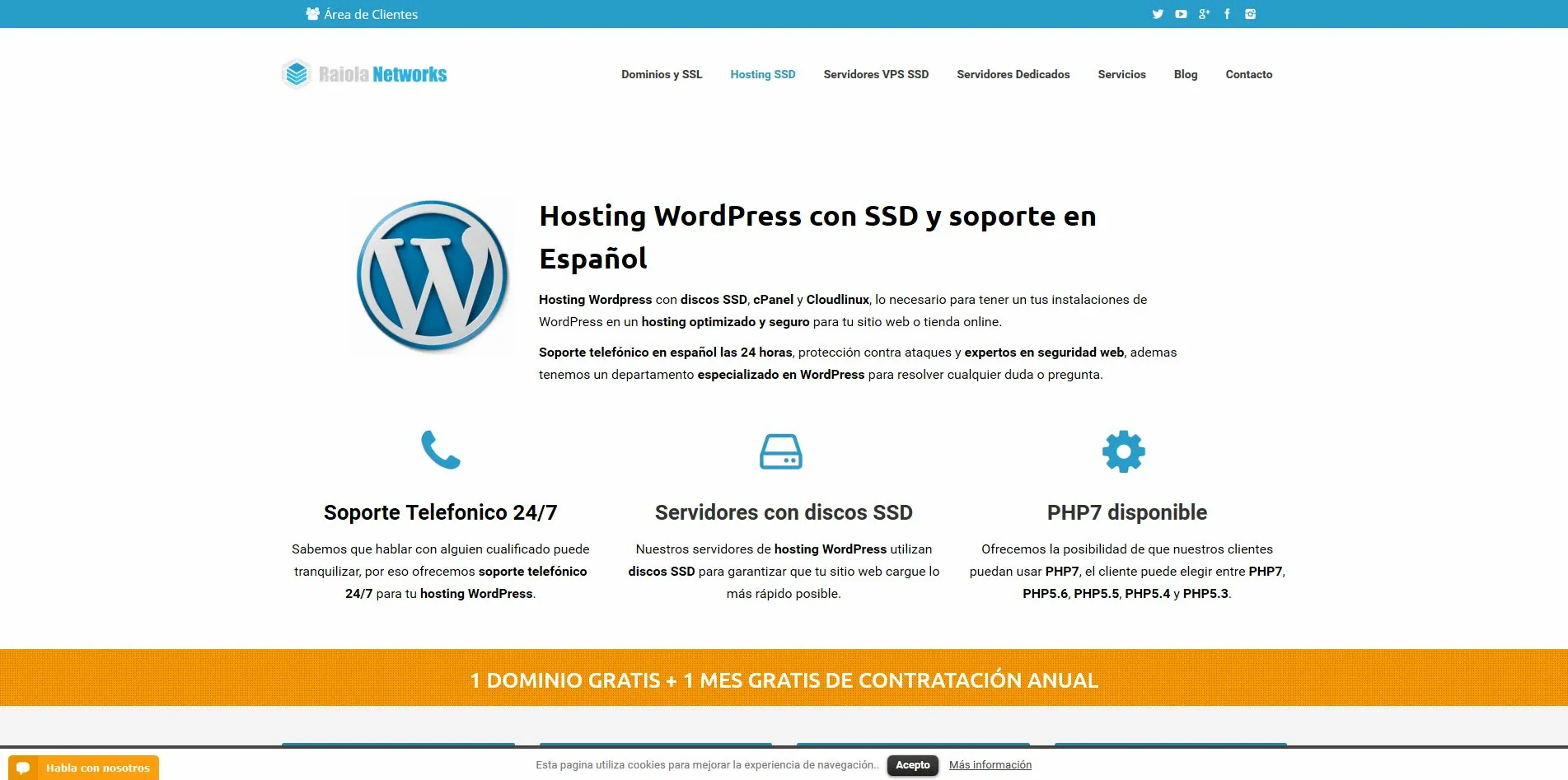1568x780 pixels.
Task: Go to Servidores Dedicados page
Action: (1013, 74)
